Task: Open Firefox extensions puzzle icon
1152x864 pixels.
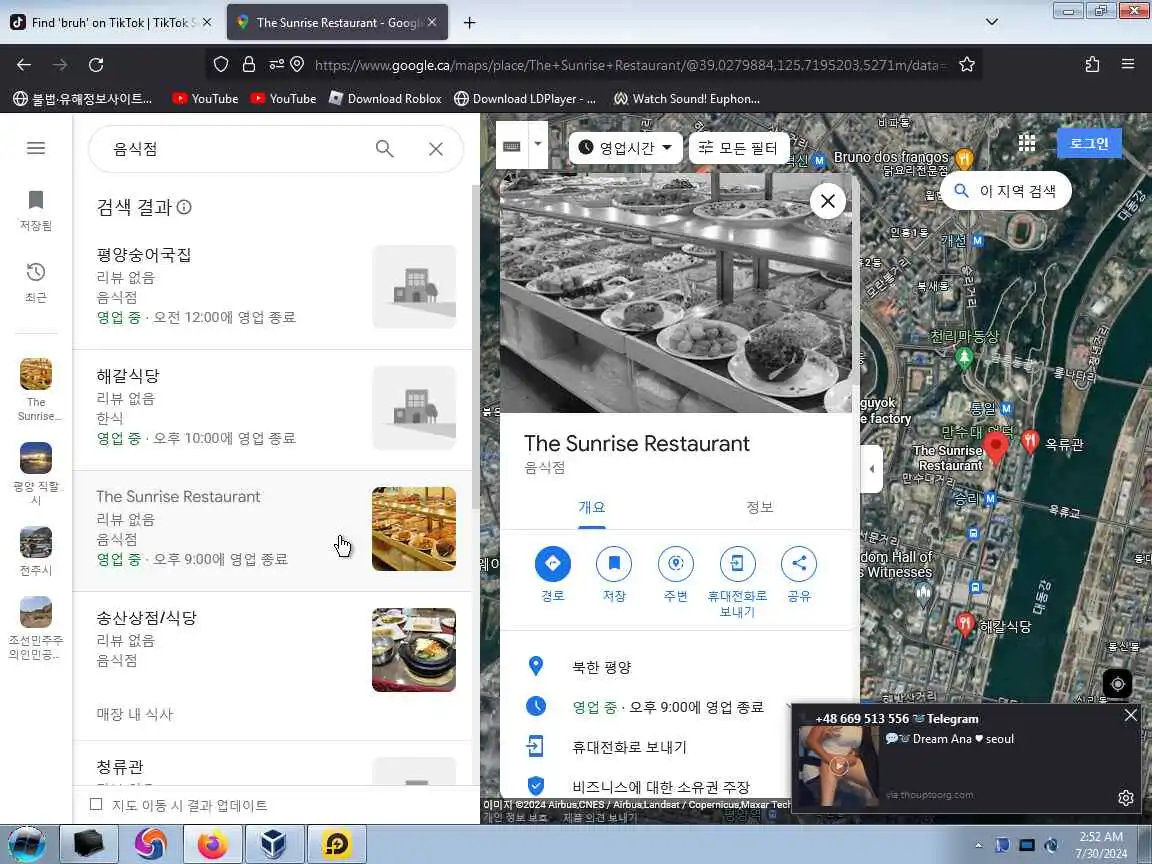Action: tap(1092, 65)
